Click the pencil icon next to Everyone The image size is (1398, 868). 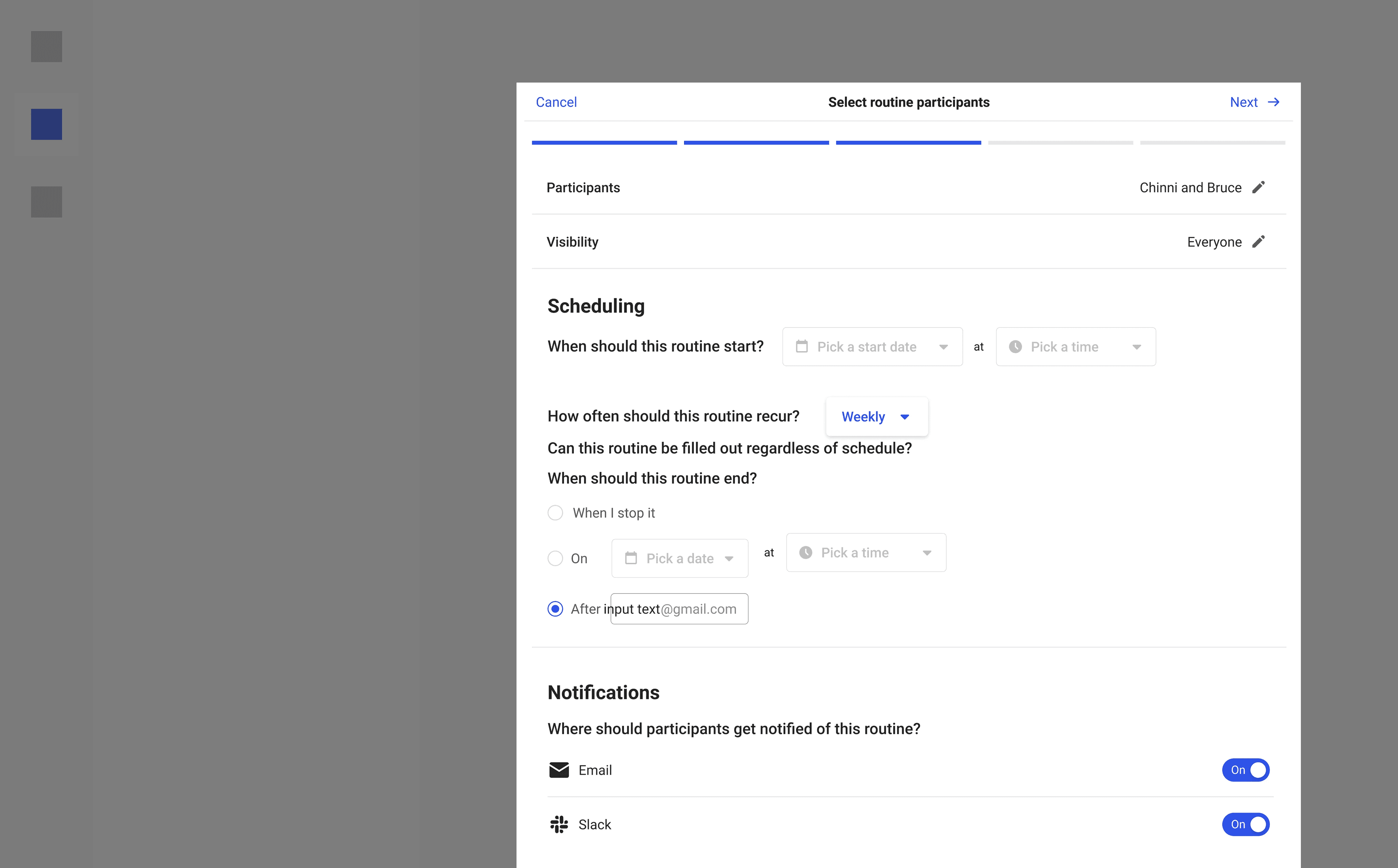(x=1258, y=242)
